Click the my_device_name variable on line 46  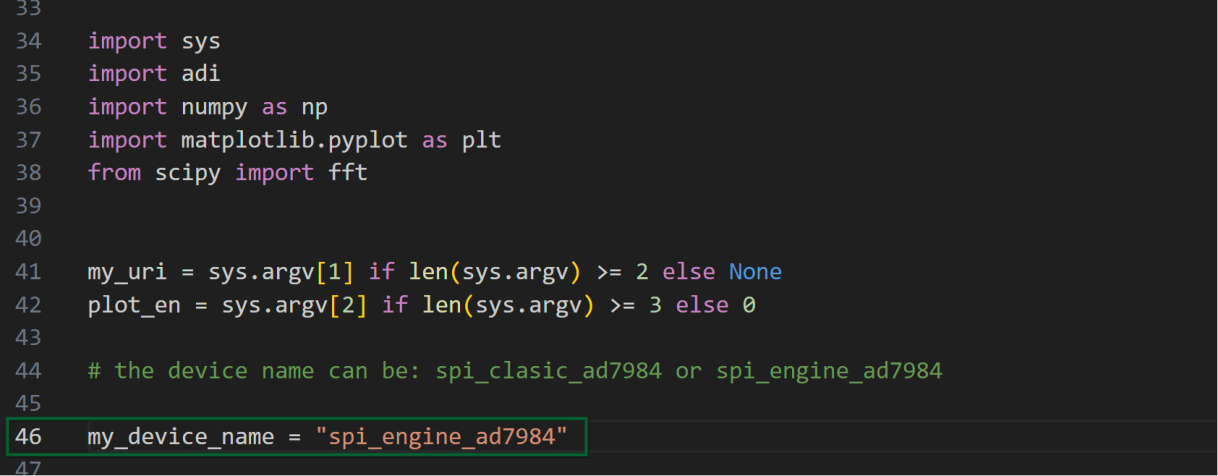[180, 437]
